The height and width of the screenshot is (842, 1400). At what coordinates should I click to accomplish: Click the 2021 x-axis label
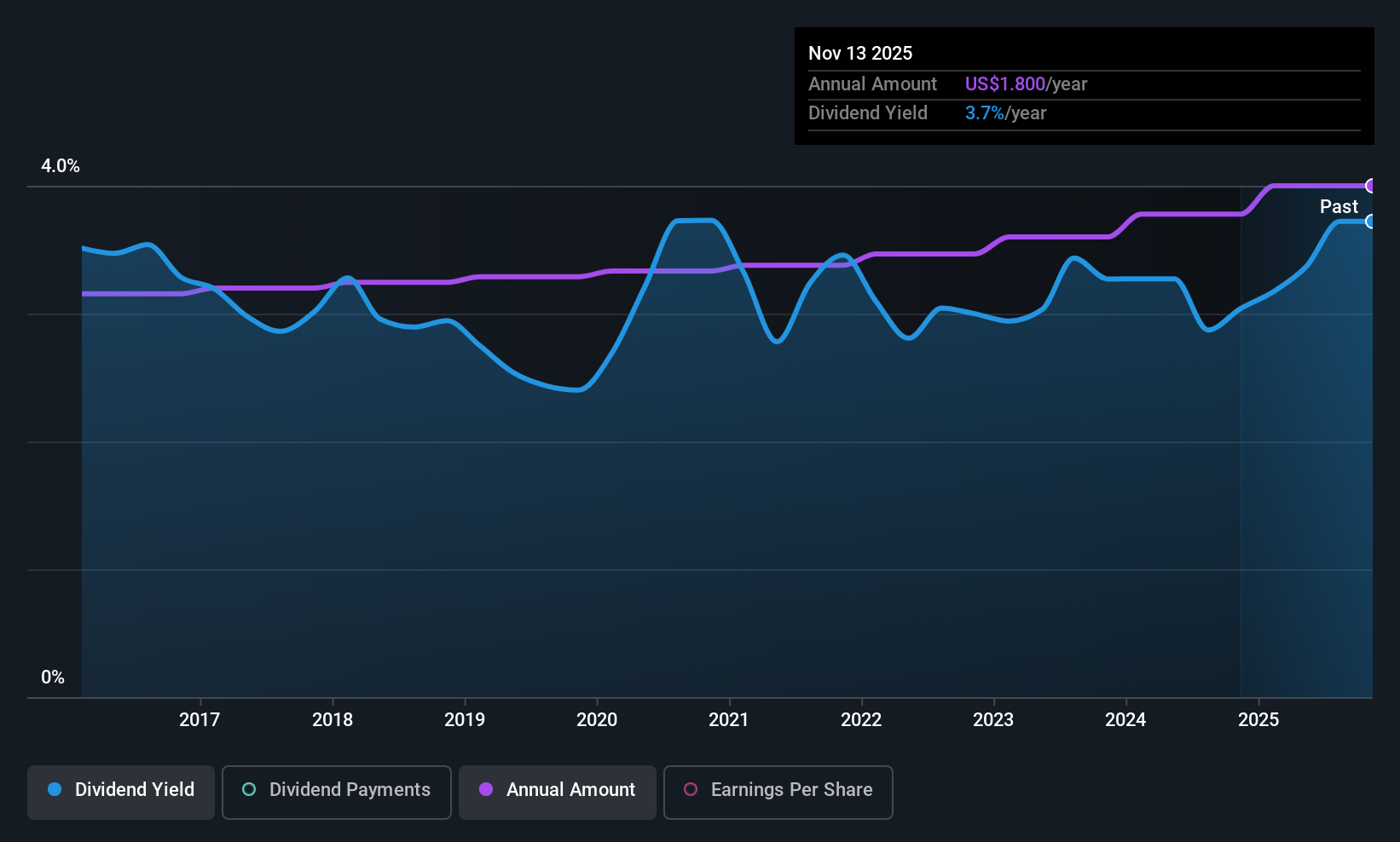click(729, 720)
